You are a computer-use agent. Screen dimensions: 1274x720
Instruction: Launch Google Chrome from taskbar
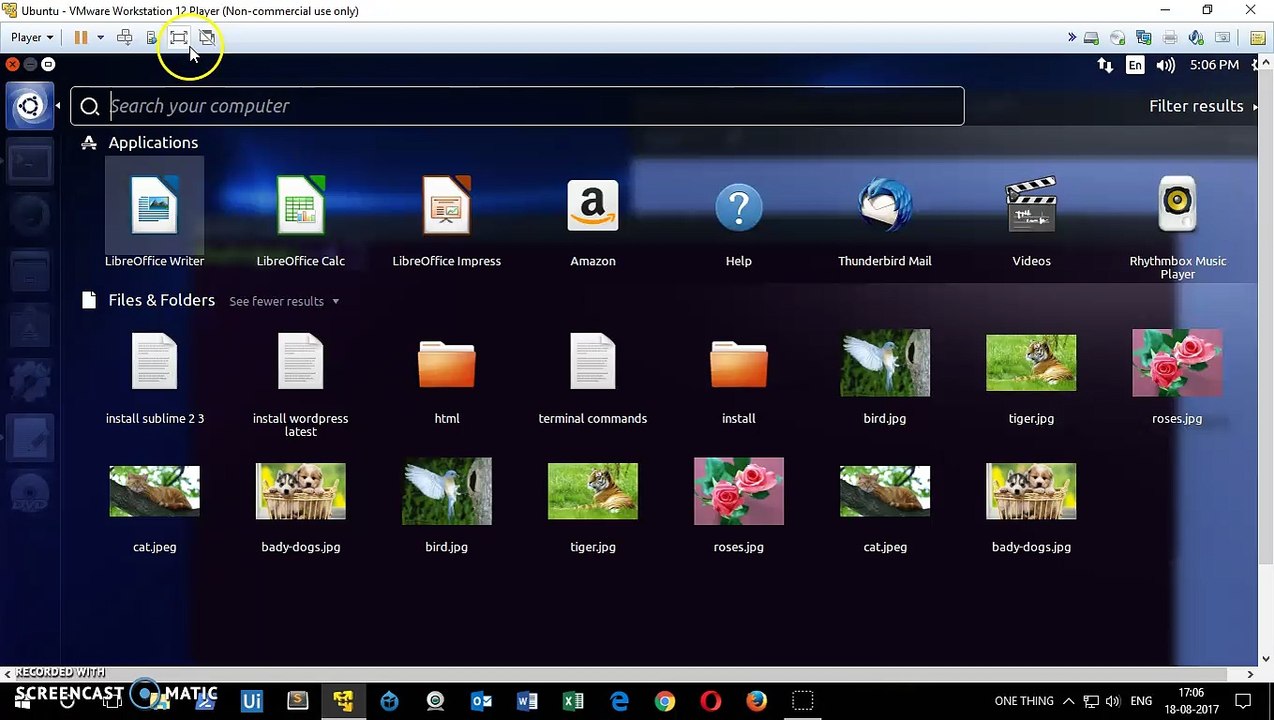(x=665, y=701)
